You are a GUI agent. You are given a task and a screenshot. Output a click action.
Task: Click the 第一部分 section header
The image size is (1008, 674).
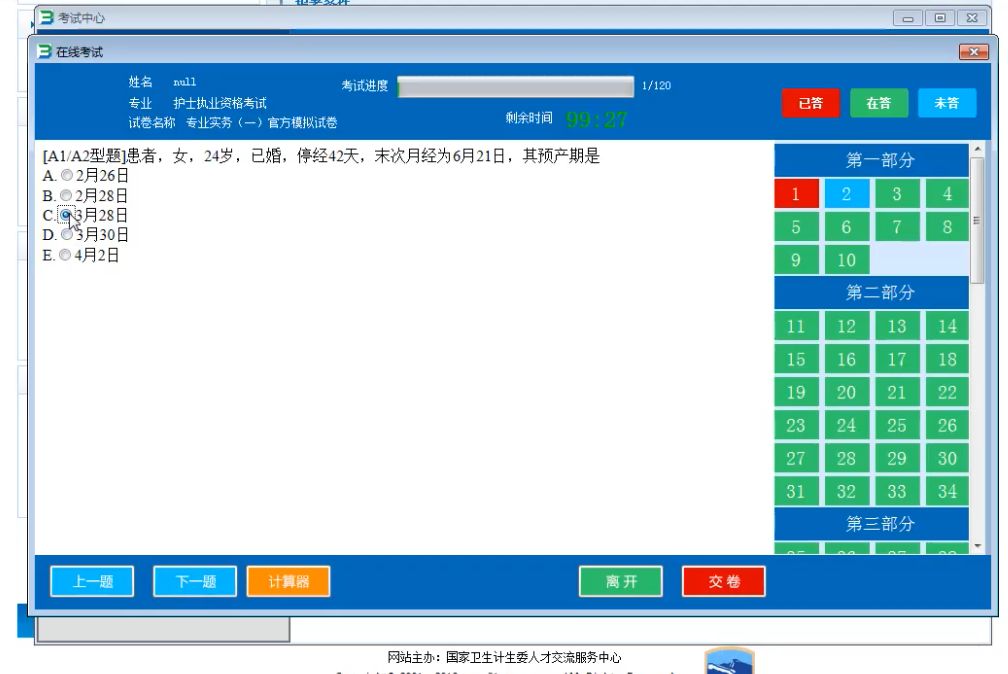[871, 160]
